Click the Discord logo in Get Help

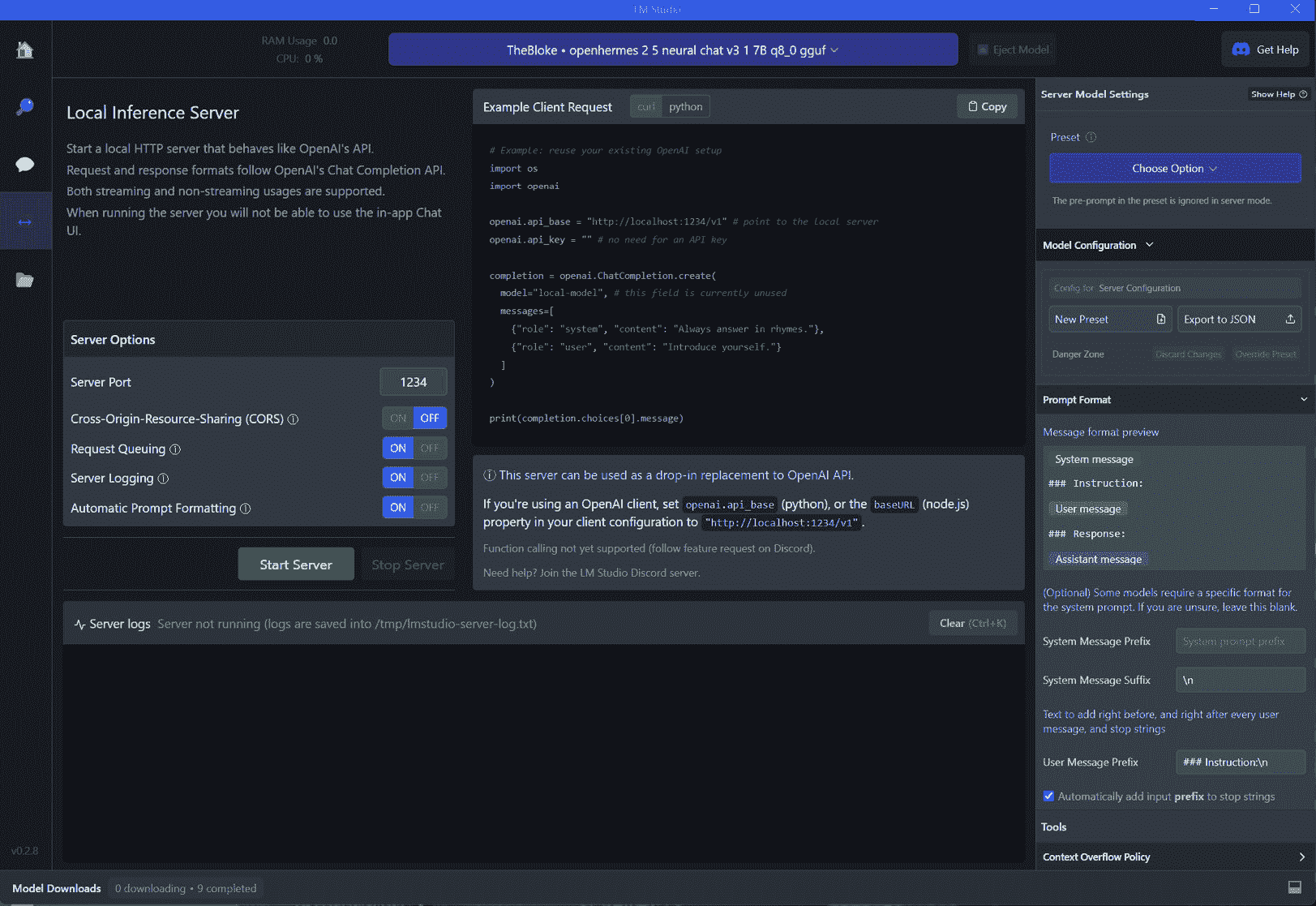pos(1241,49)
